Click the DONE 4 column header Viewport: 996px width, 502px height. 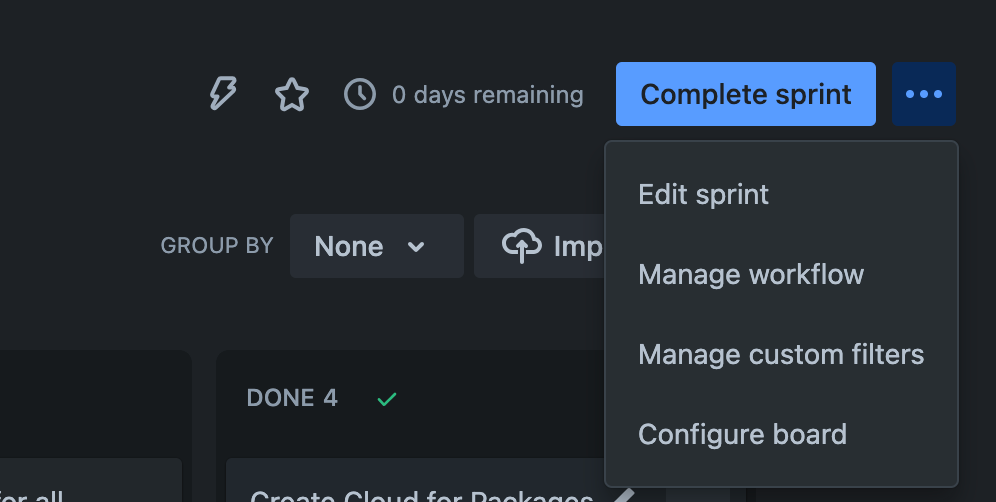(292, 398)
